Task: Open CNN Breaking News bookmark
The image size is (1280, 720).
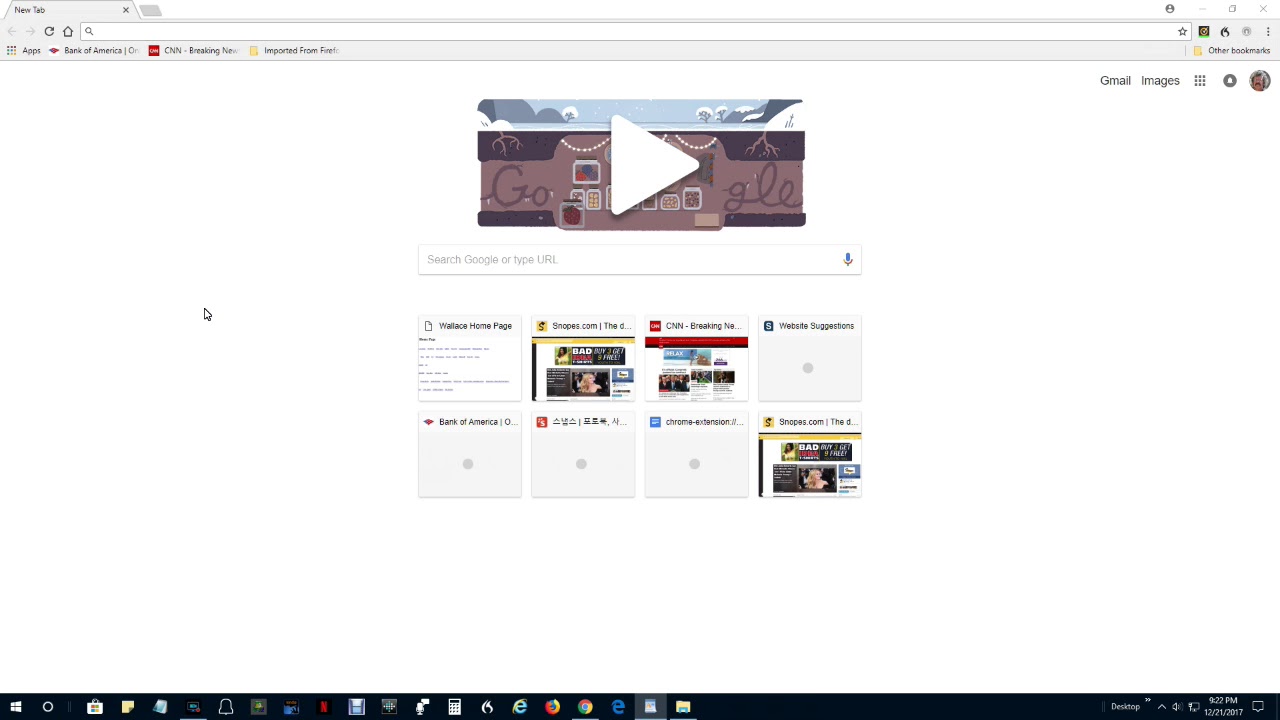Action: click(x=194, y=50)
